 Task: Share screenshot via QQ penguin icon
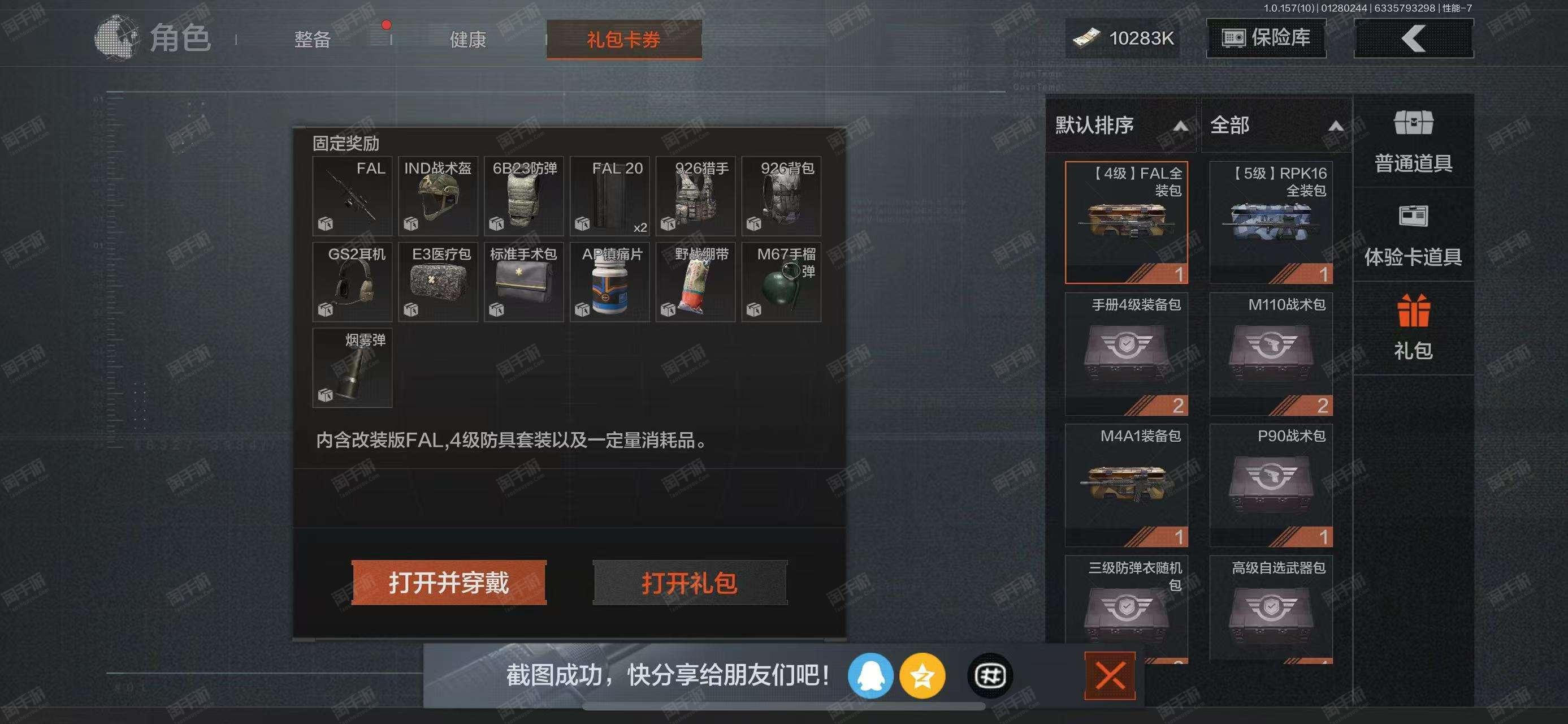[870, 675]
